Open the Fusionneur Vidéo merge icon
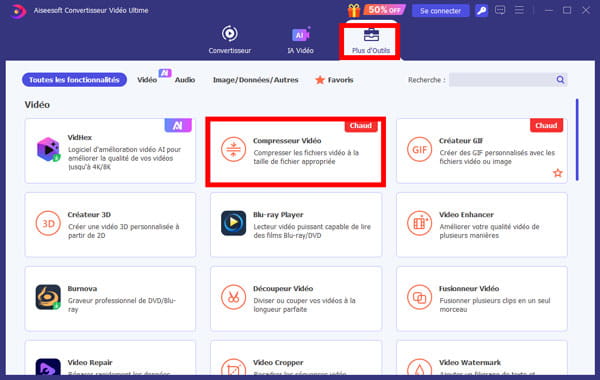Viewport: 600px width, 380px height. 419,297
